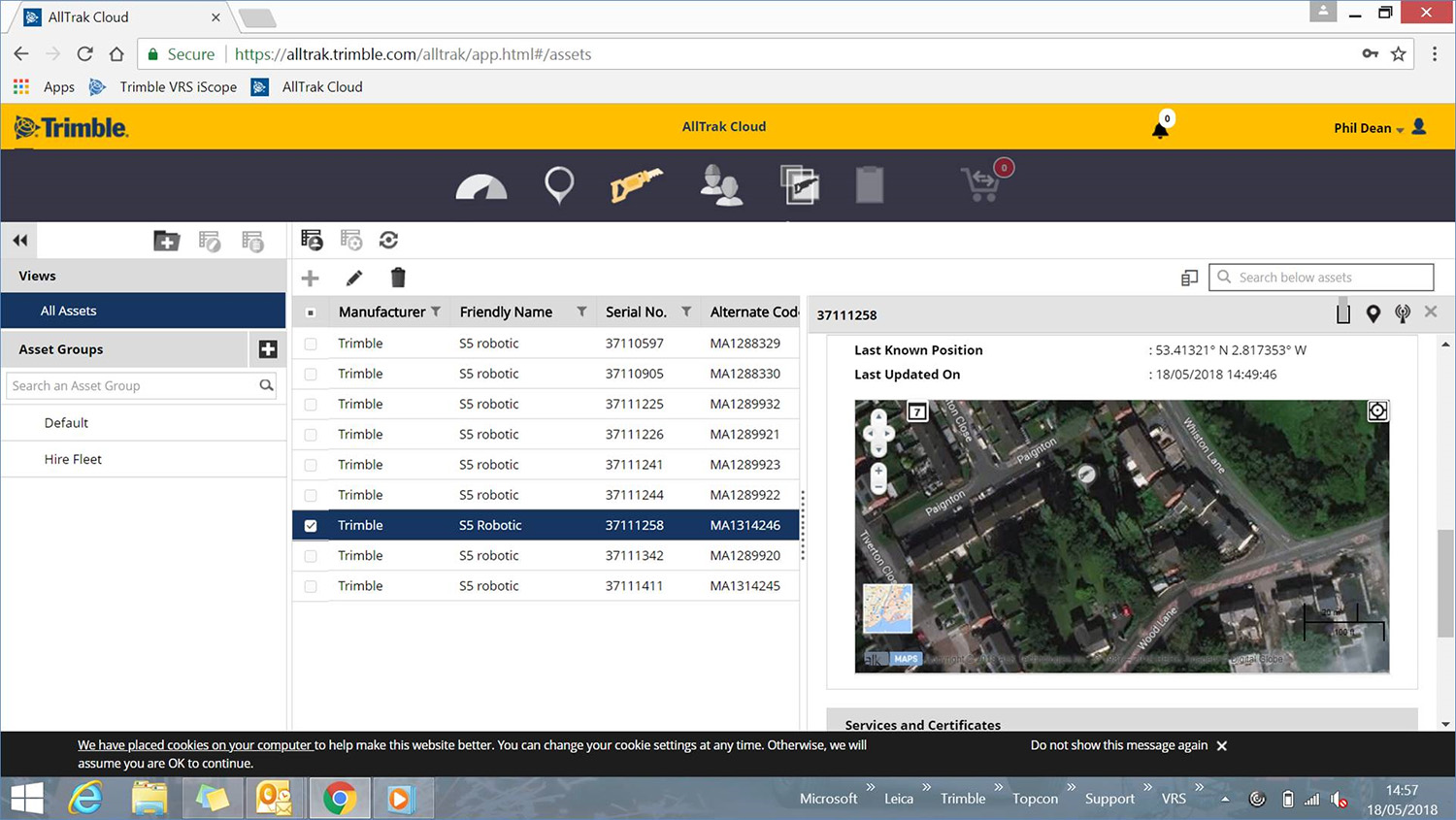Click the Search below assets field
1456x820 pixels.
point(1321,278)
